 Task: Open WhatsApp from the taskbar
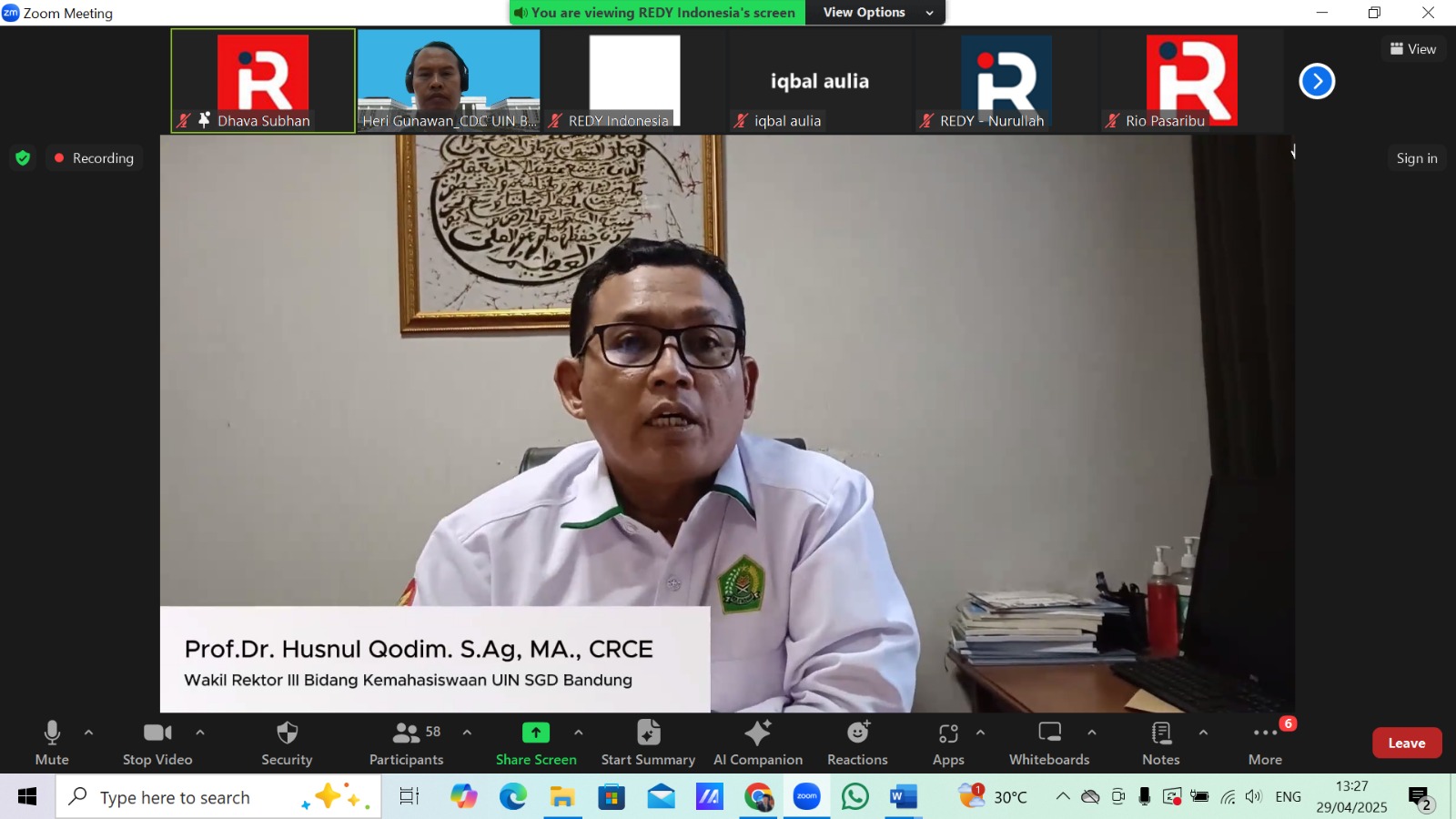tap(855, 797)
